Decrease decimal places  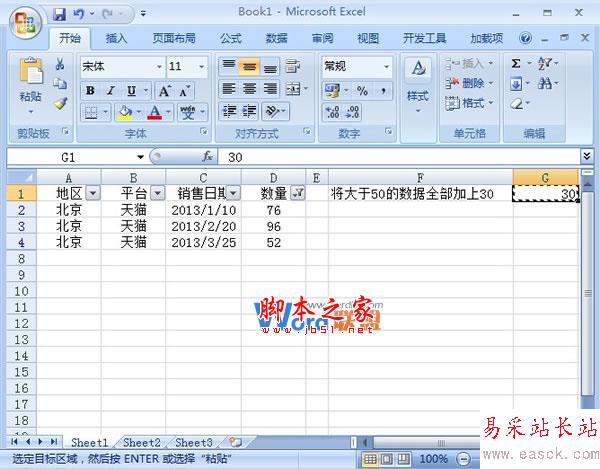(352, 112)
